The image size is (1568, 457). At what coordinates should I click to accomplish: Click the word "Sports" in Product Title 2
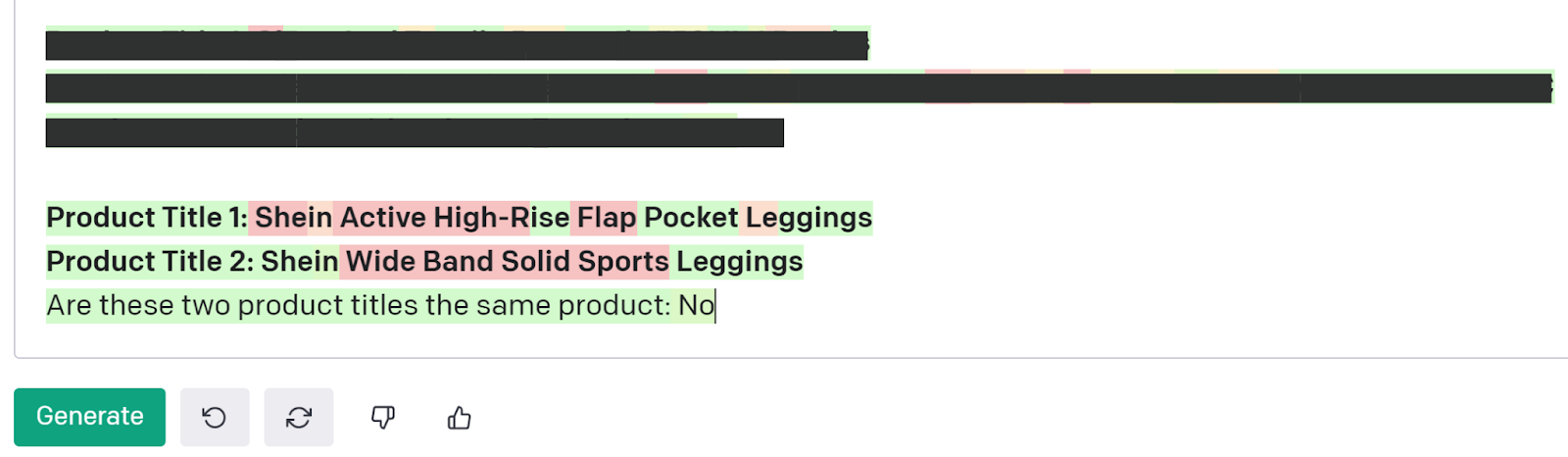(x=622, y=262)
